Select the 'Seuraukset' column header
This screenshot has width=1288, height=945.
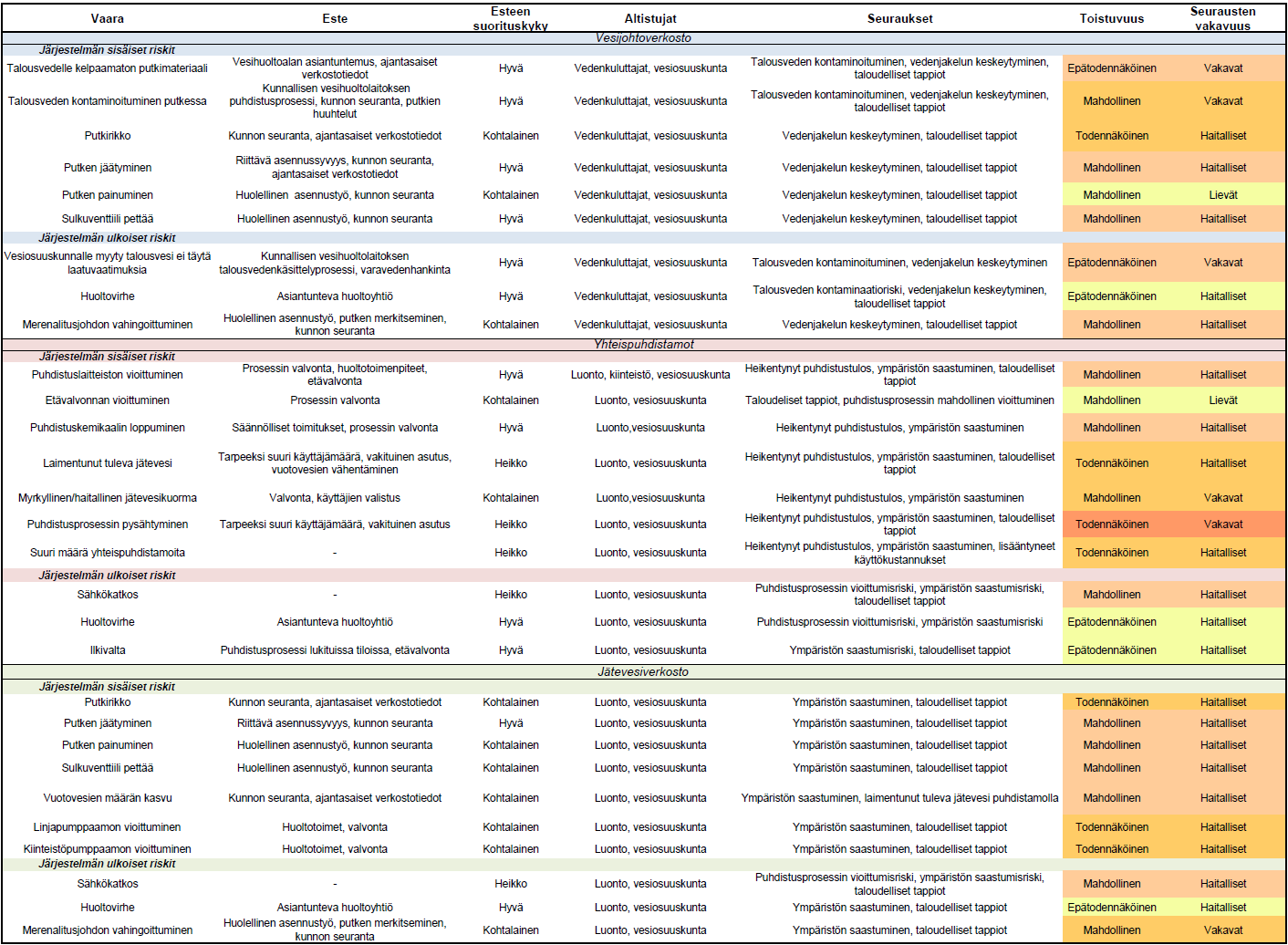(x=900, y=18)
